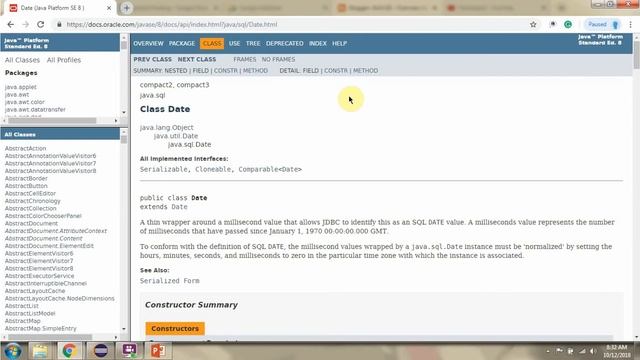Click the network icon in system tray

click(x=582, y=351)
